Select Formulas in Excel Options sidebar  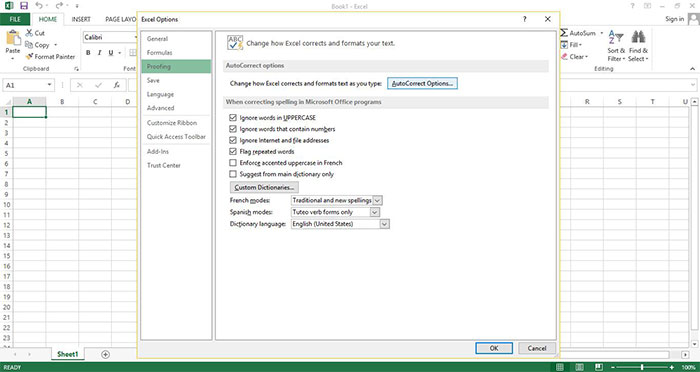tap(159, 53)
